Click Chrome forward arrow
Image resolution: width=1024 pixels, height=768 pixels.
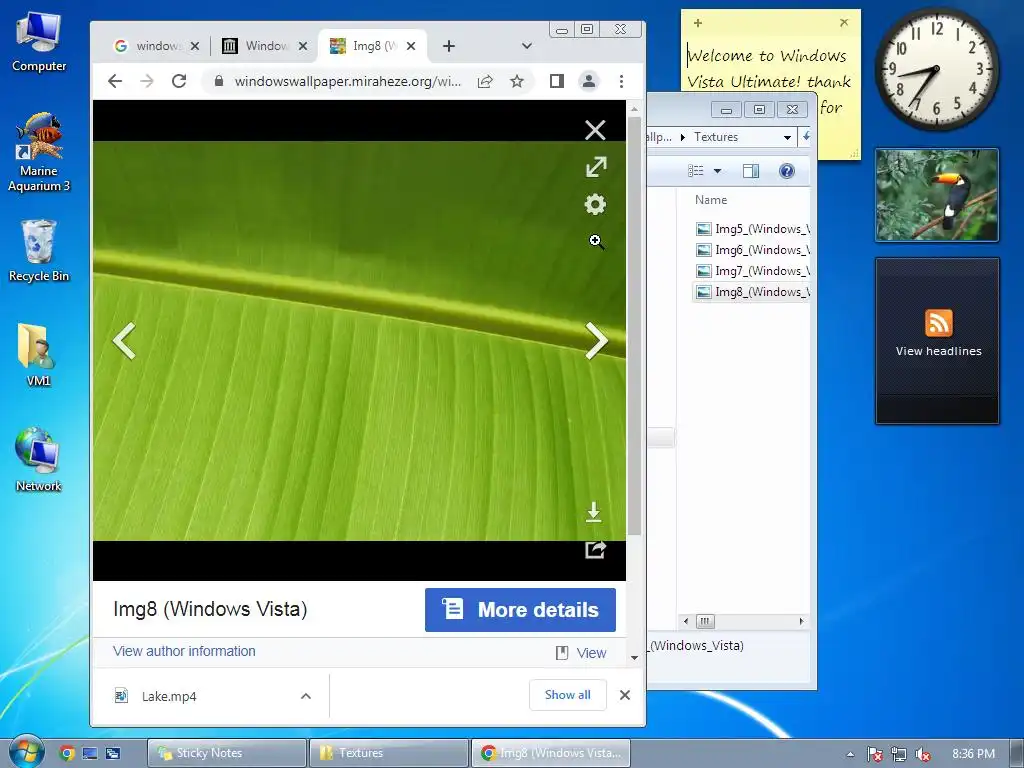pos(147,81)
